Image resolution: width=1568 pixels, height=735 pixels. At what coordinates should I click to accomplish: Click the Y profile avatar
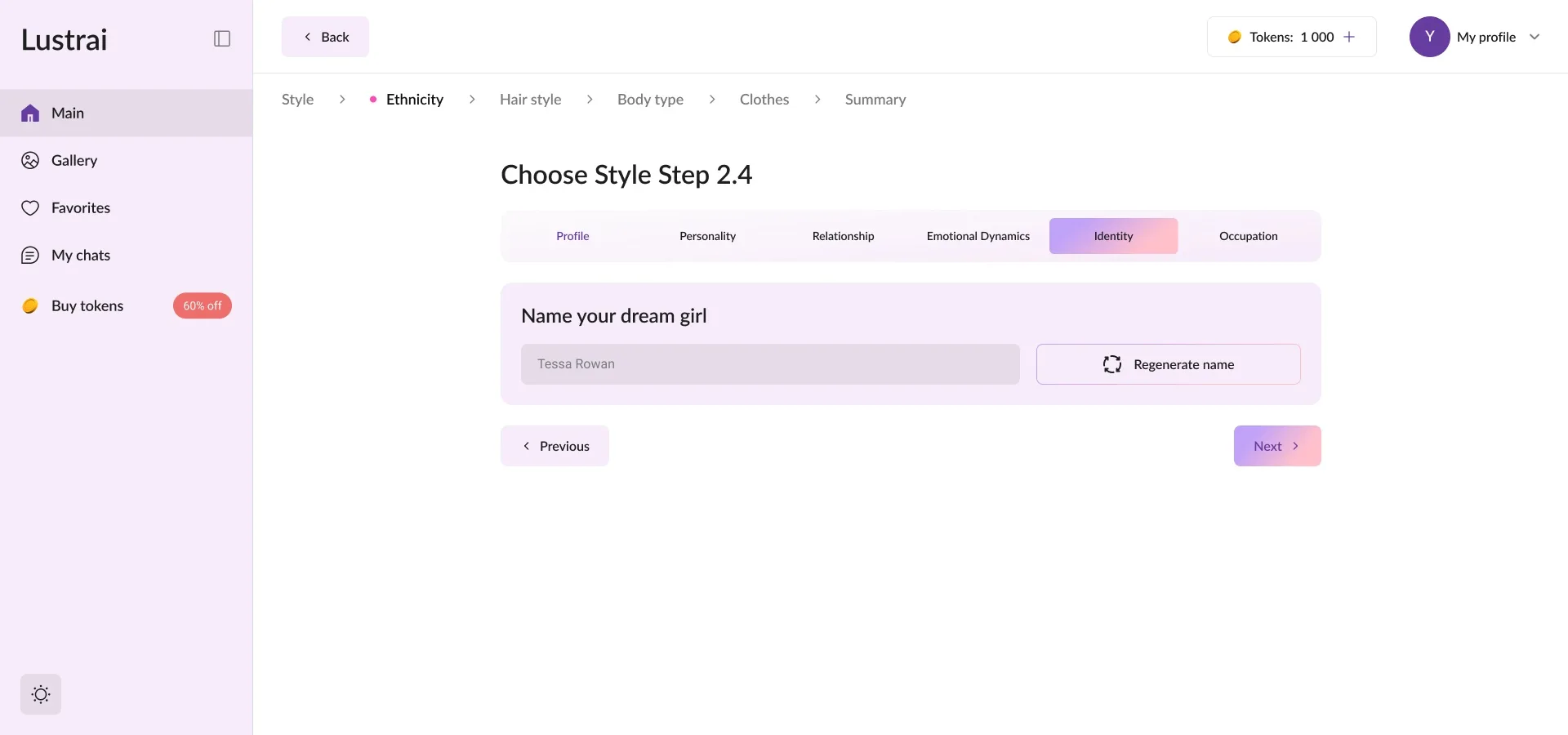1429,37
